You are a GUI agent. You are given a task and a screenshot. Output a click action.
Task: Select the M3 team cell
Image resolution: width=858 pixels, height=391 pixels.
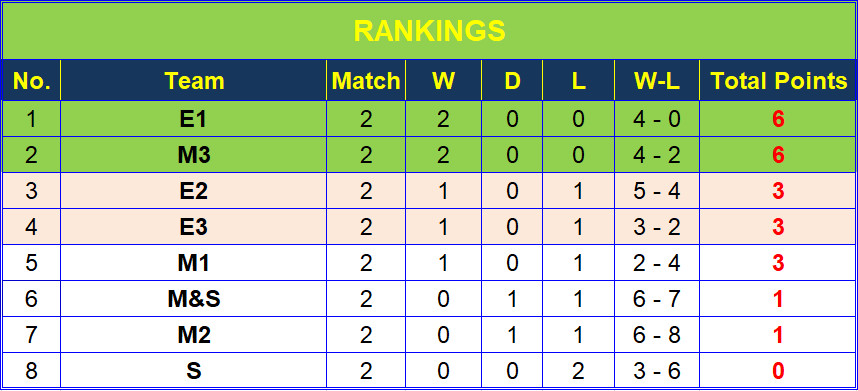194,155
